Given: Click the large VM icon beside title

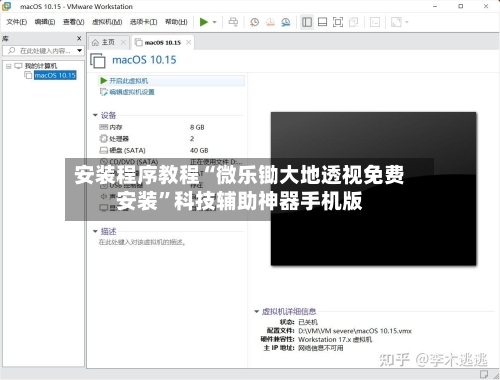Looking at the screenshot, I should (98, 61).
